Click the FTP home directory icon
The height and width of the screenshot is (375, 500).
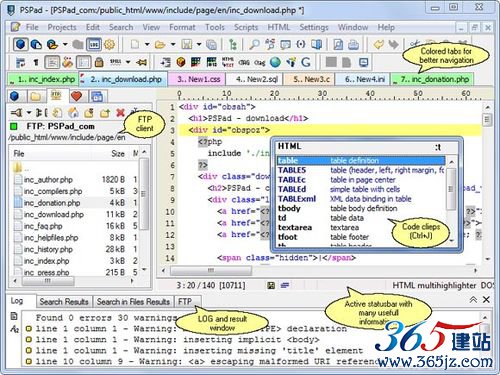(x=73, y=113)
